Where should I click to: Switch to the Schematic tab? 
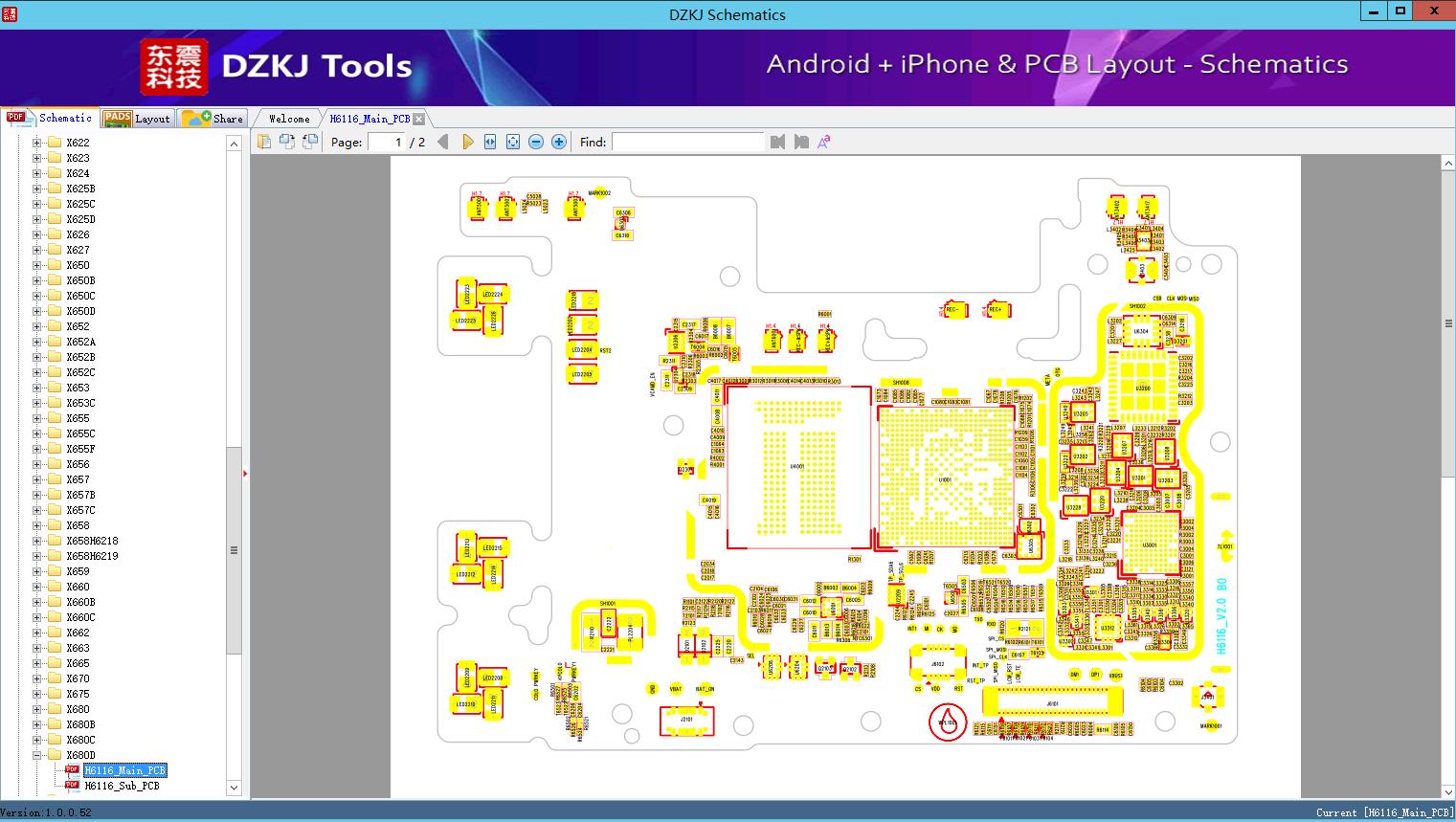[x=50, y=118]
